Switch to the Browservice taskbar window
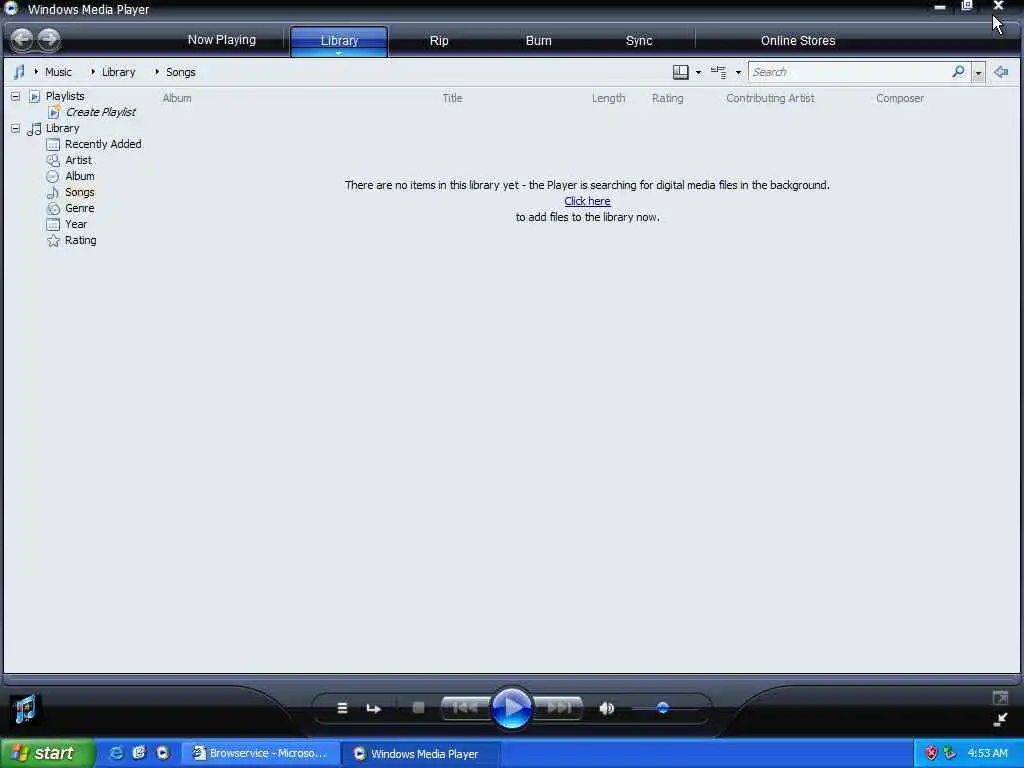 coord(260,753)
